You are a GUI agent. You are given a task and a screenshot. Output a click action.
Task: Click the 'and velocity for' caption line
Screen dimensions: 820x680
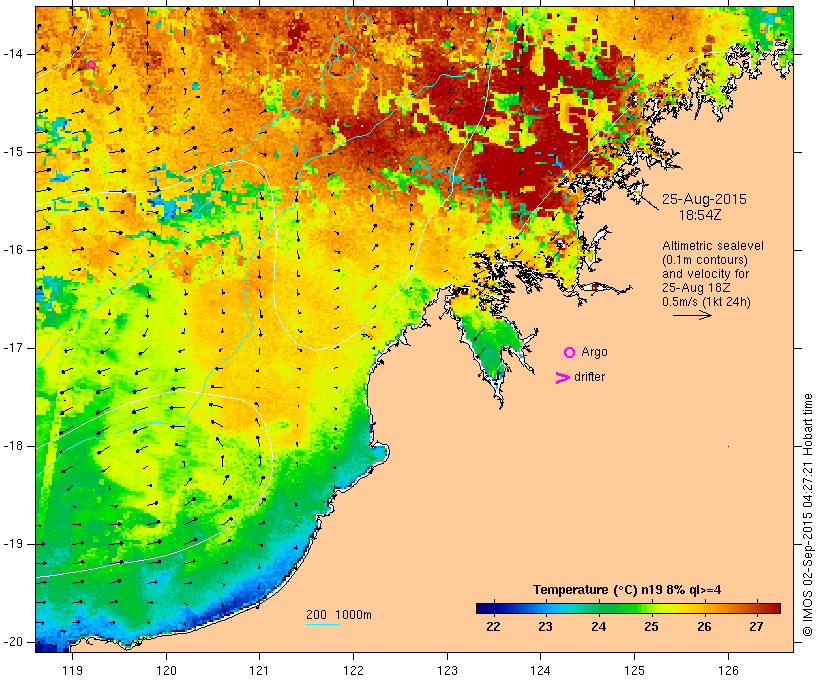coord(705,274)
